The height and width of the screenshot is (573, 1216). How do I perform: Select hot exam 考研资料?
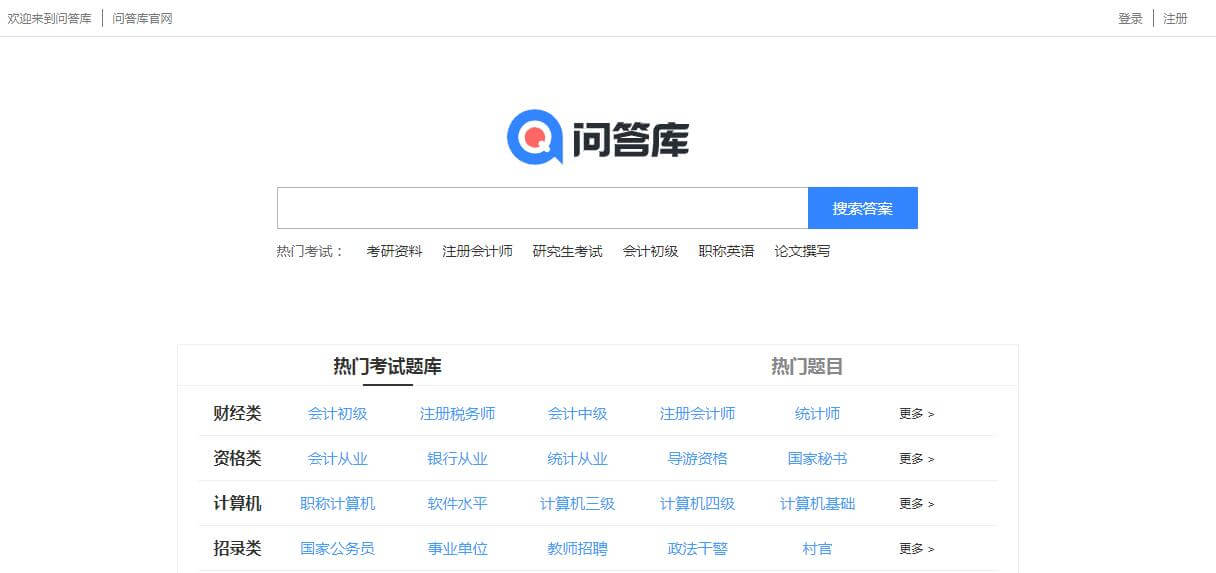click(394, 251)
